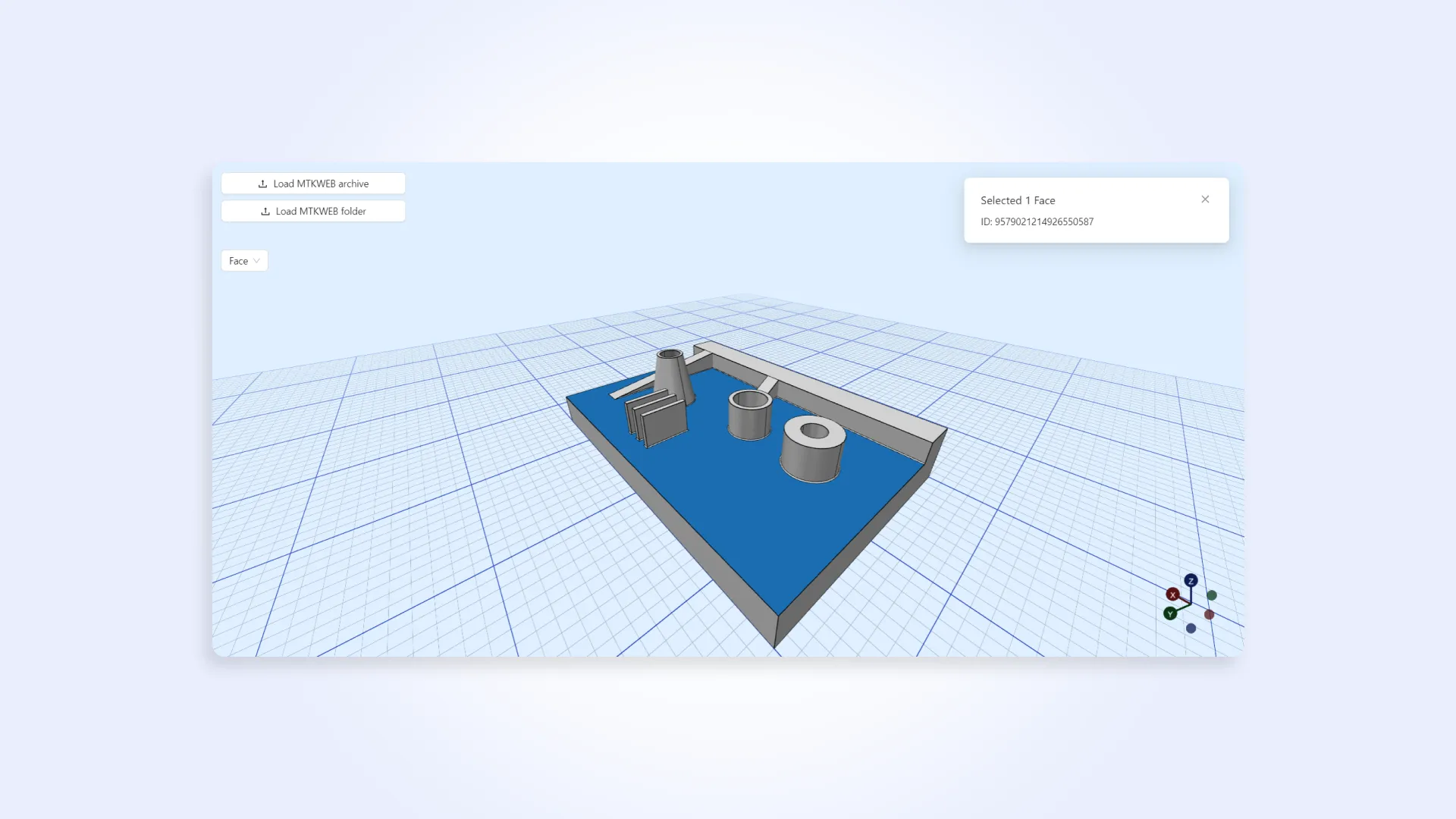This screenshot has height=819, width=1456.
Task: Click the Load MTKWEB folder button
Action: point(312,211)
